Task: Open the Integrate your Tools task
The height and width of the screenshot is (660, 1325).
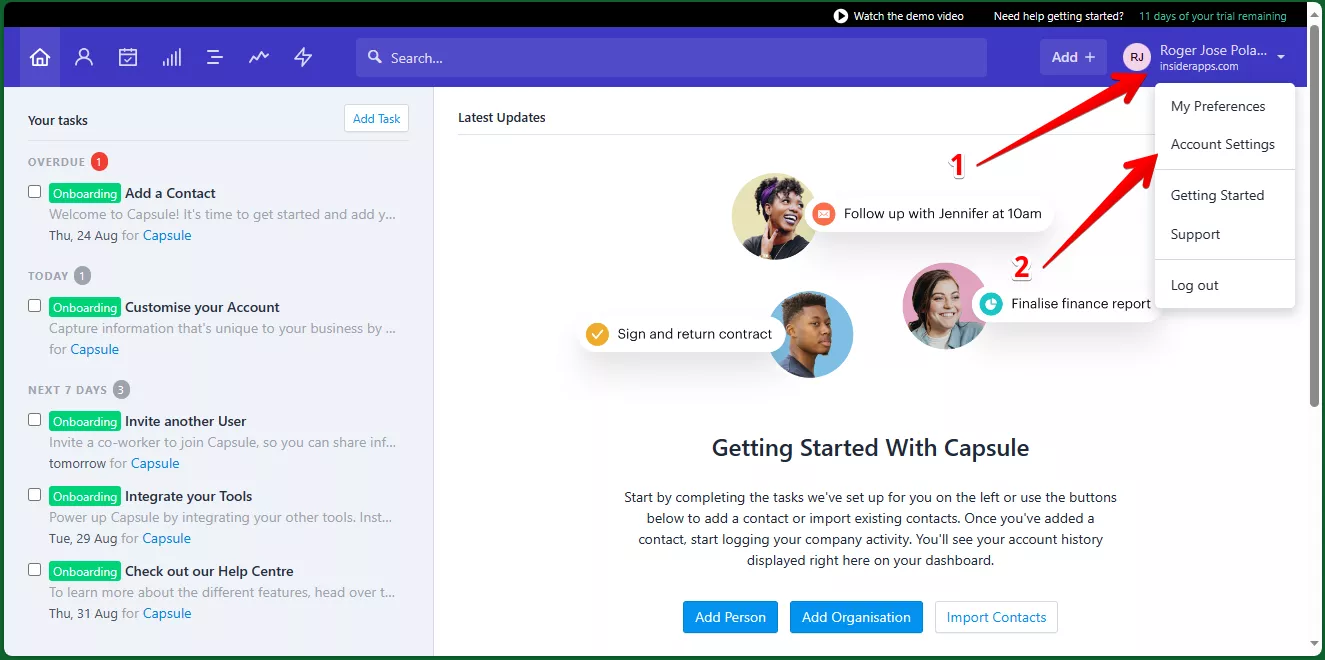Action: 188,496
